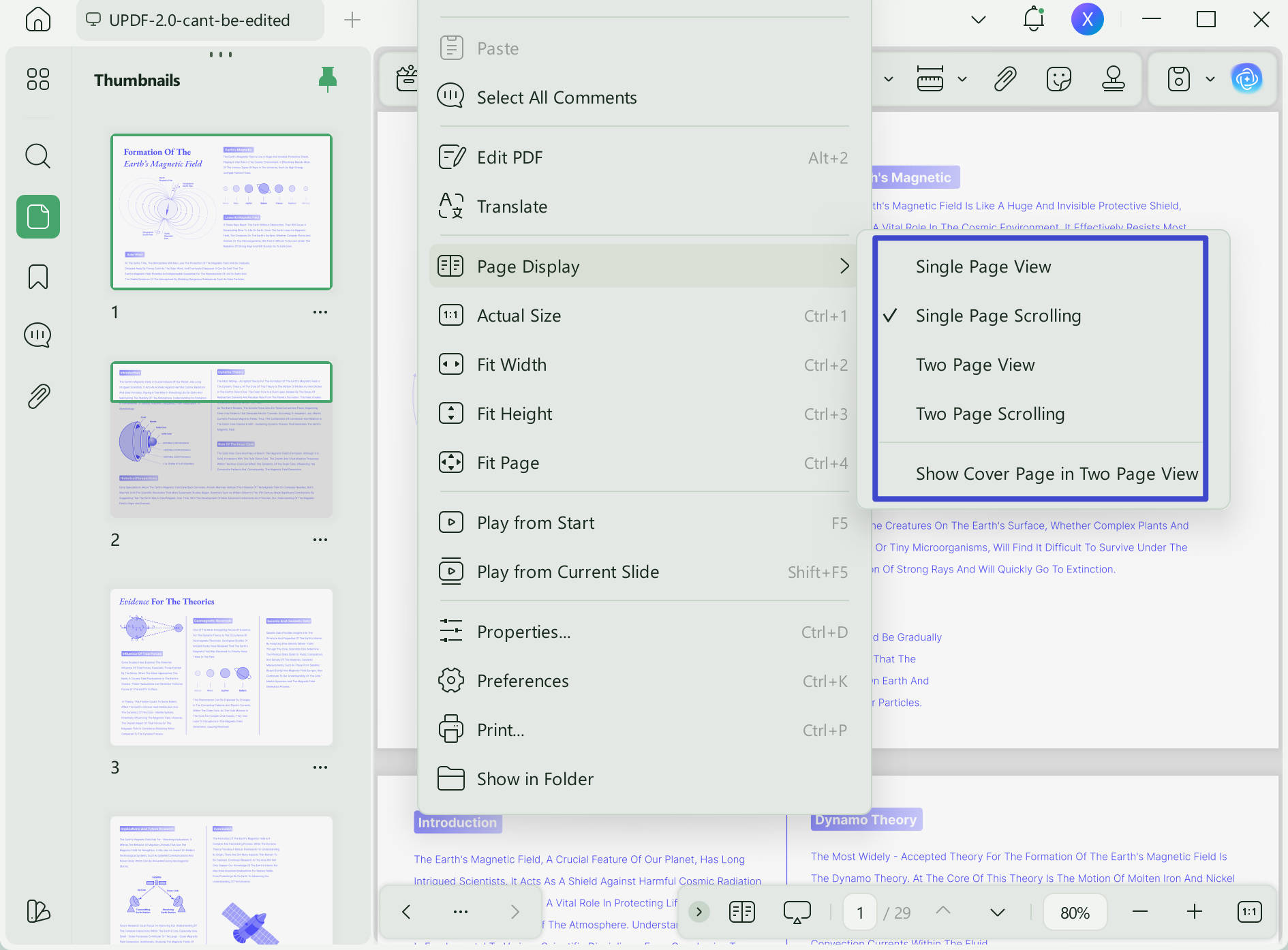1288x950 pixels.
Task: Open the bookmarks panel icon
Action: 38,277
